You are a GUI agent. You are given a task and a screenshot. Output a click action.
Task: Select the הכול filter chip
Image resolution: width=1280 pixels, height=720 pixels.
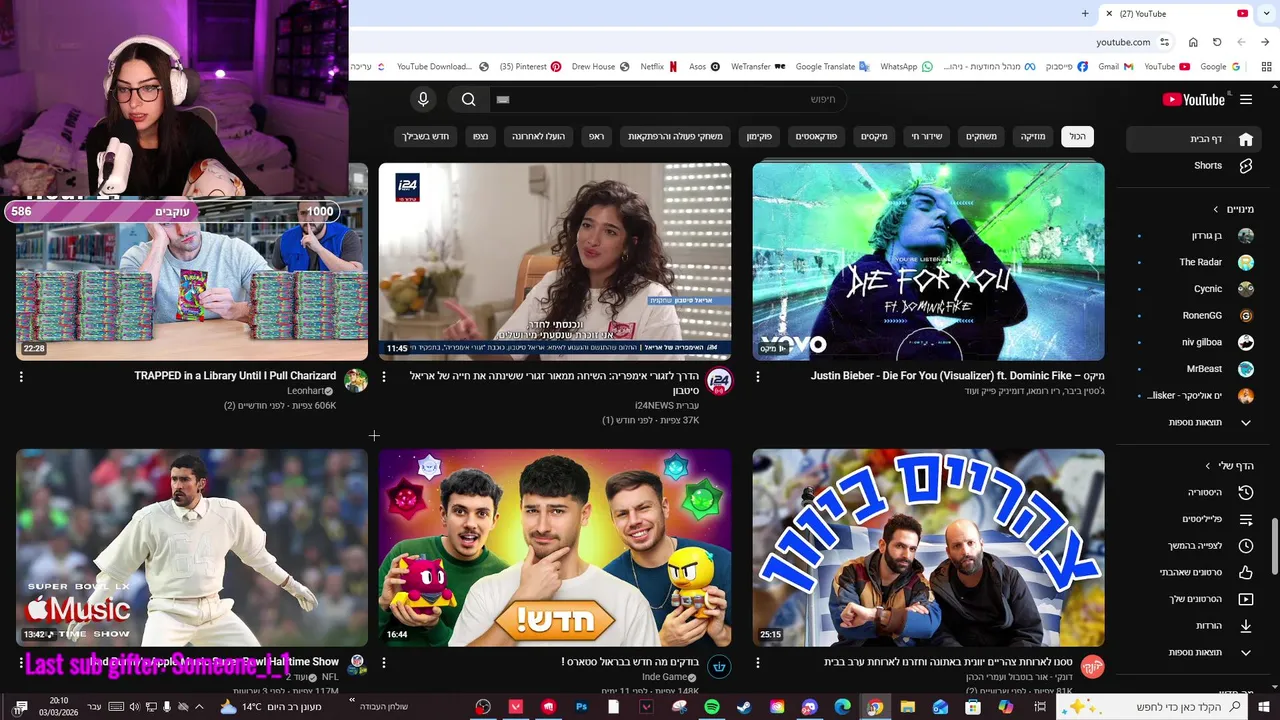1077,136
